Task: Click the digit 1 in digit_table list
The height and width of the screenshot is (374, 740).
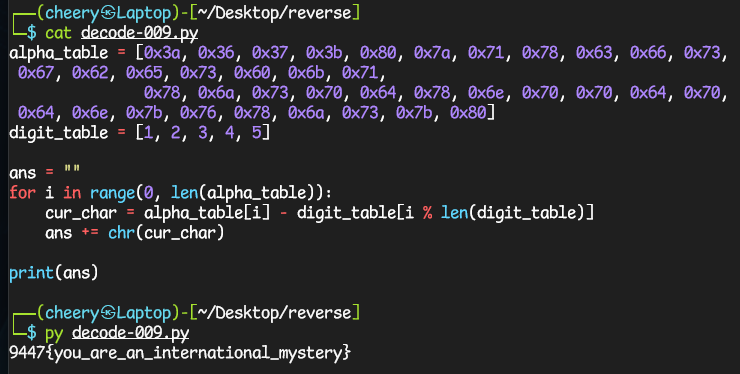Action: point(149,132)
